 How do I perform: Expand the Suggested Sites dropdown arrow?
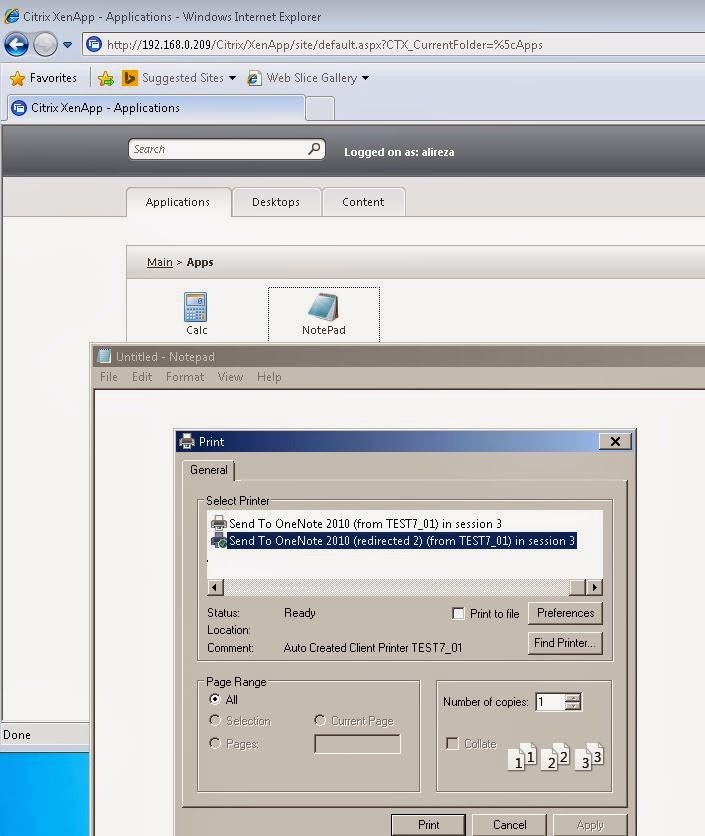pos(233,78)
